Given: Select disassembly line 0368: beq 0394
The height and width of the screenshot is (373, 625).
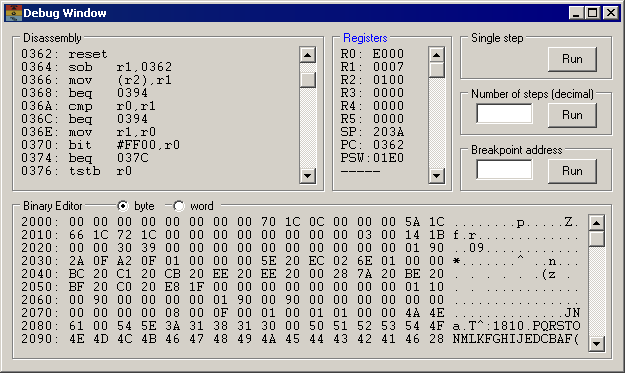Looking at the screenshot, I should coord(84,93).
